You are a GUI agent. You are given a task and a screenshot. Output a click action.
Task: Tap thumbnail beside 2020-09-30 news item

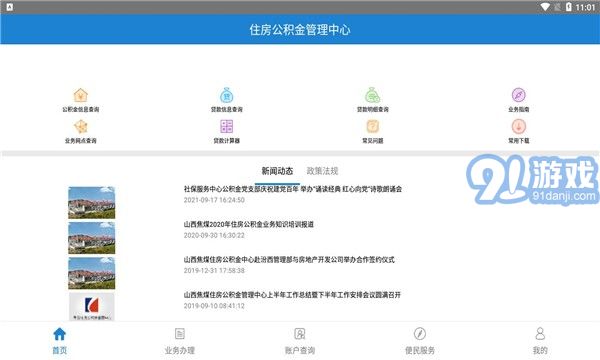click(91, 238)
